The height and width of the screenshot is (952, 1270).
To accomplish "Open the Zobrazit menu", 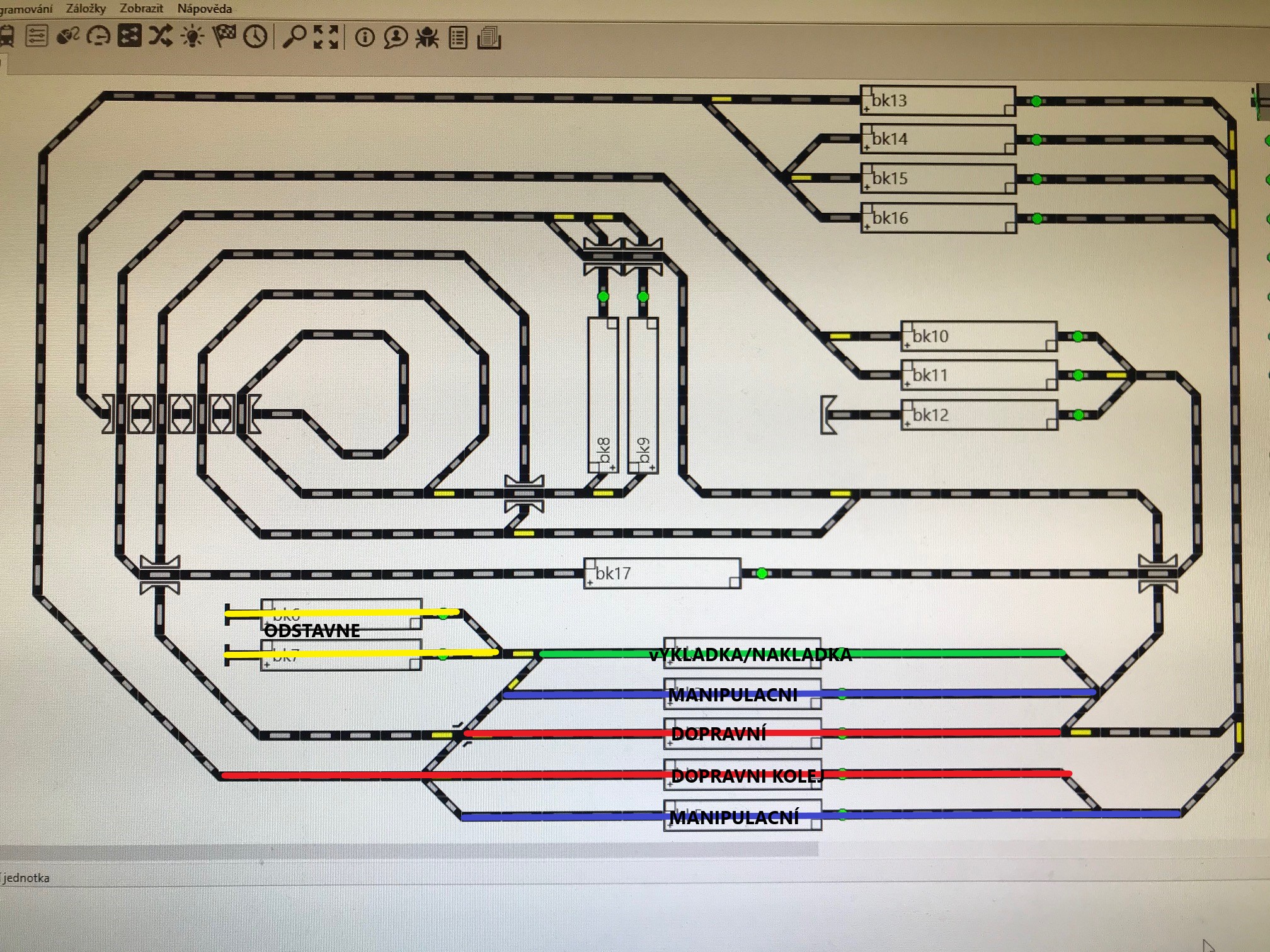I will (x=141, y=9).
